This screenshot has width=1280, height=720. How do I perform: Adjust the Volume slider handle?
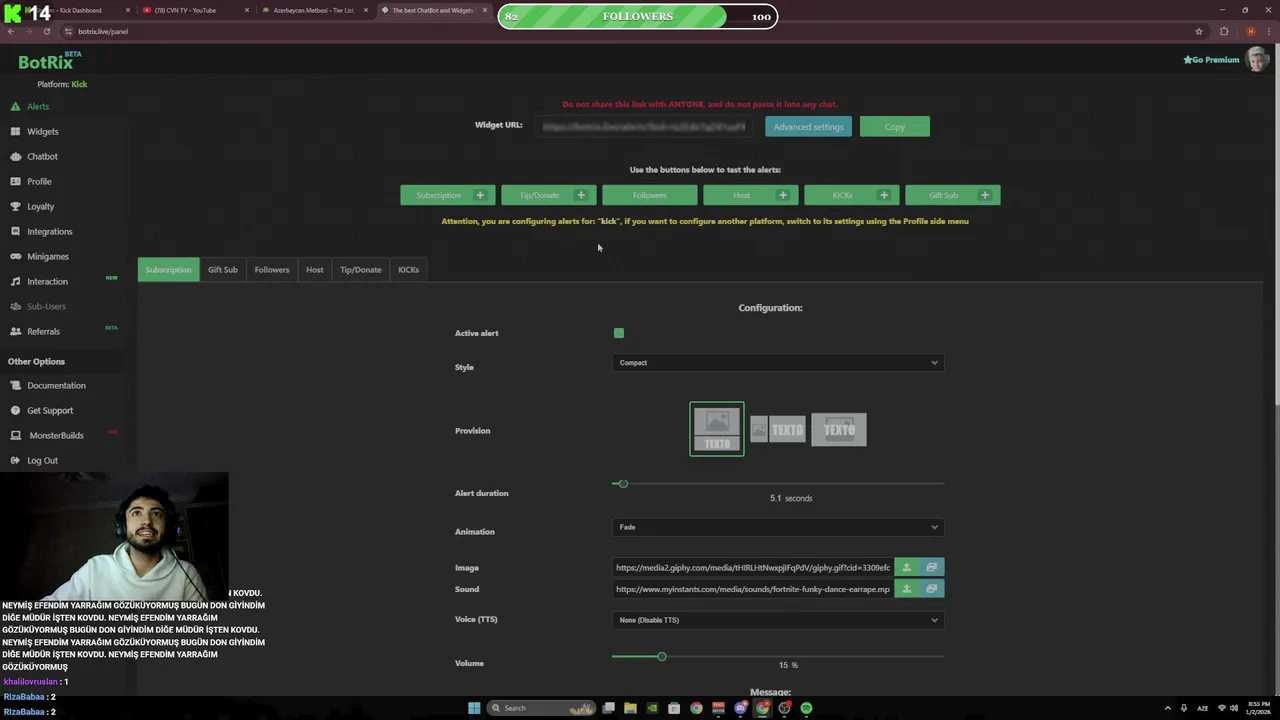coord(661,656)
